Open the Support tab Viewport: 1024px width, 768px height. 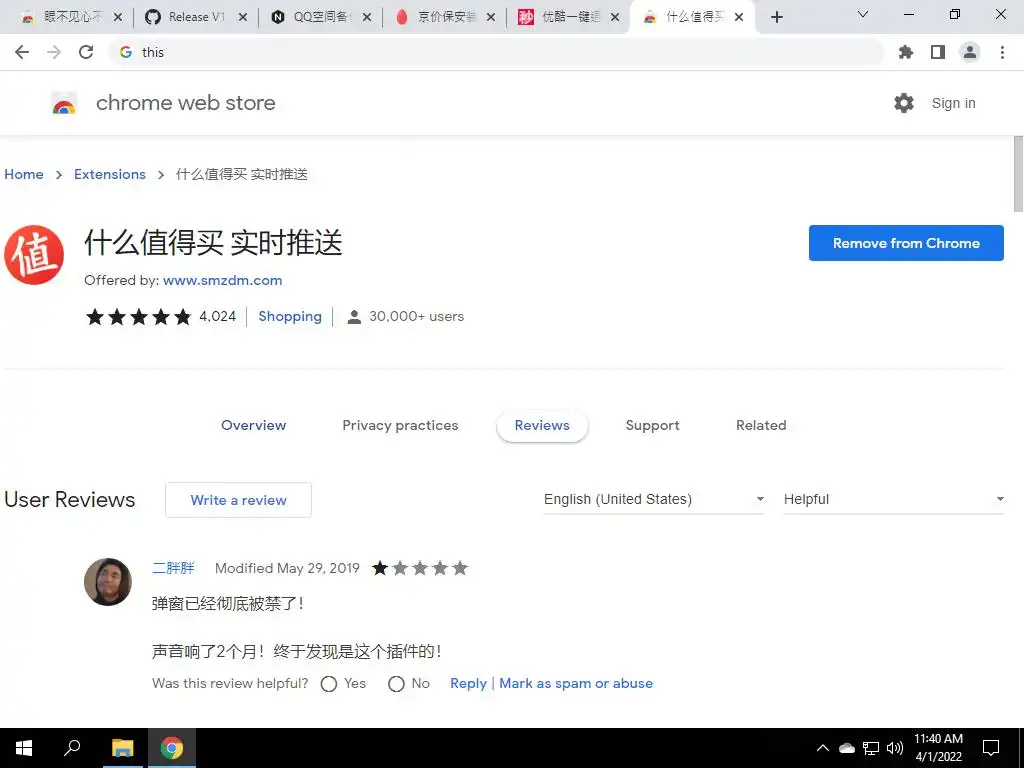(652, 426)
